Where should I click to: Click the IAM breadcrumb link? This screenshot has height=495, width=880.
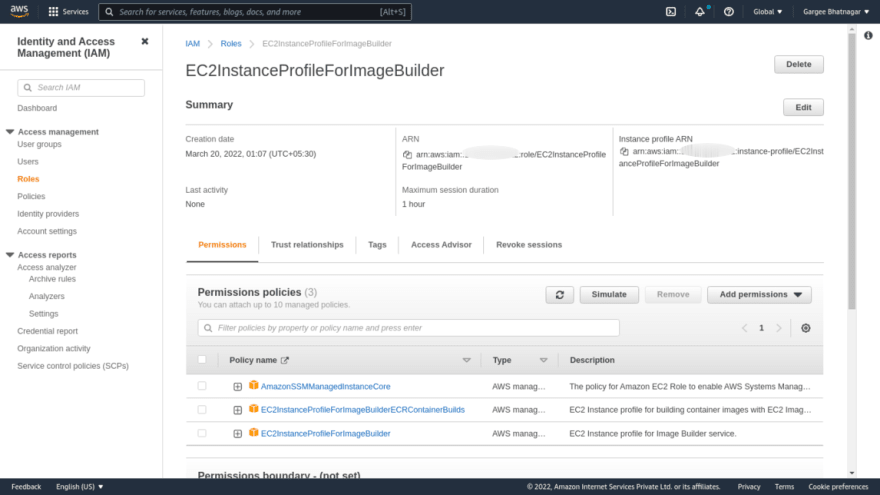point(192,43)
